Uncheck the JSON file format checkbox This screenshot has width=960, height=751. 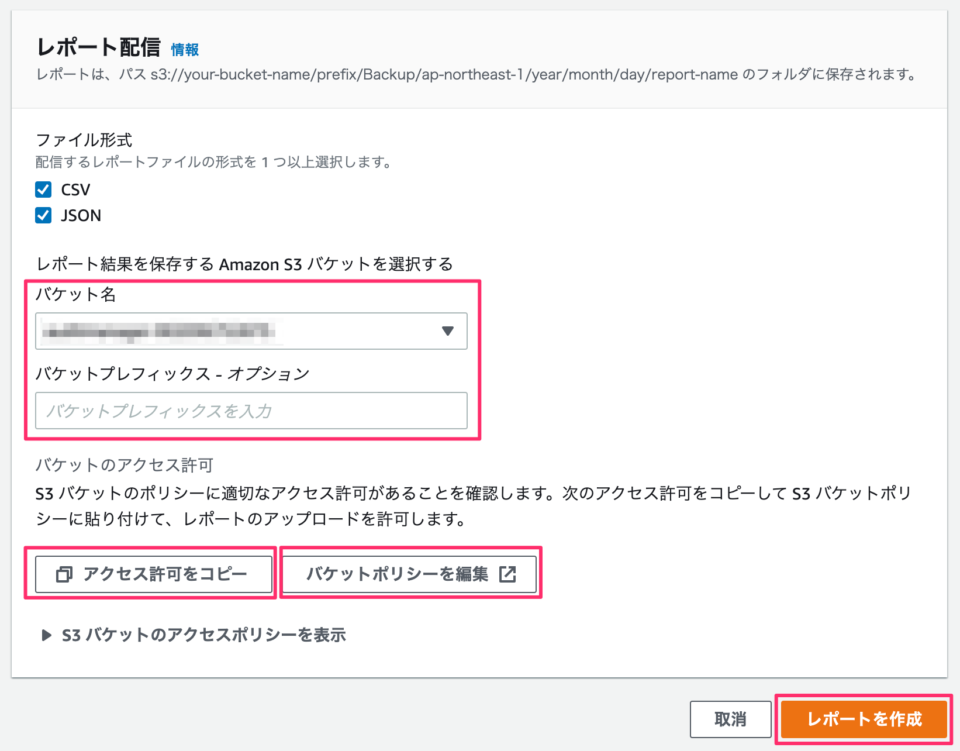[43, 215]
